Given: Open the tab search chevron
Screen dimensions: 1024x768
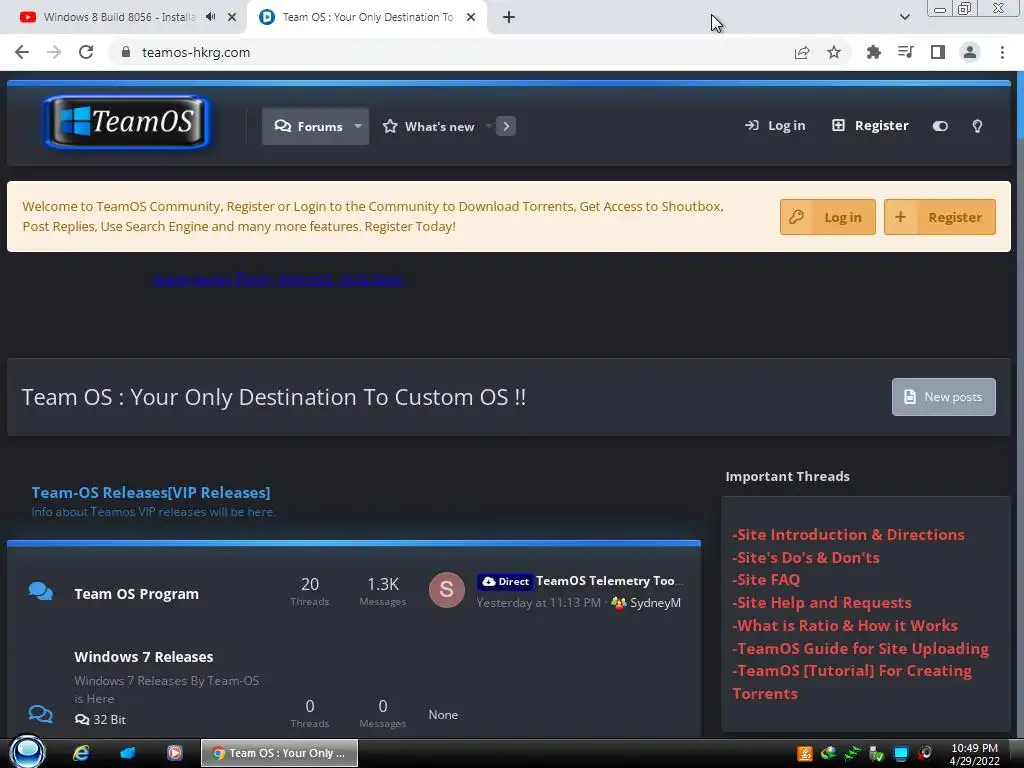Looking at the screenshot, I should tap(904, 17).
